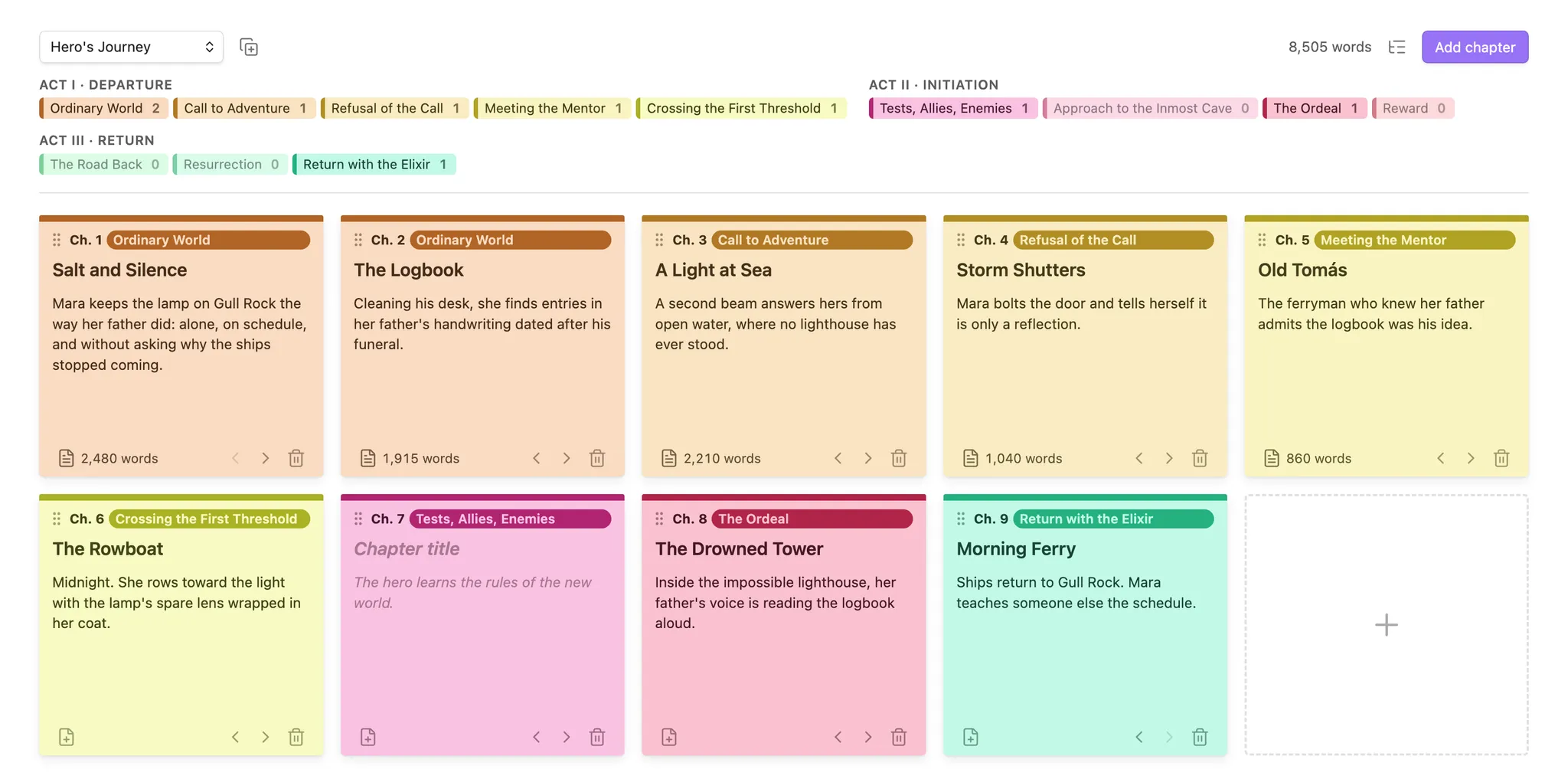Click the Meeting the Mentor chip in Act I

553,108
